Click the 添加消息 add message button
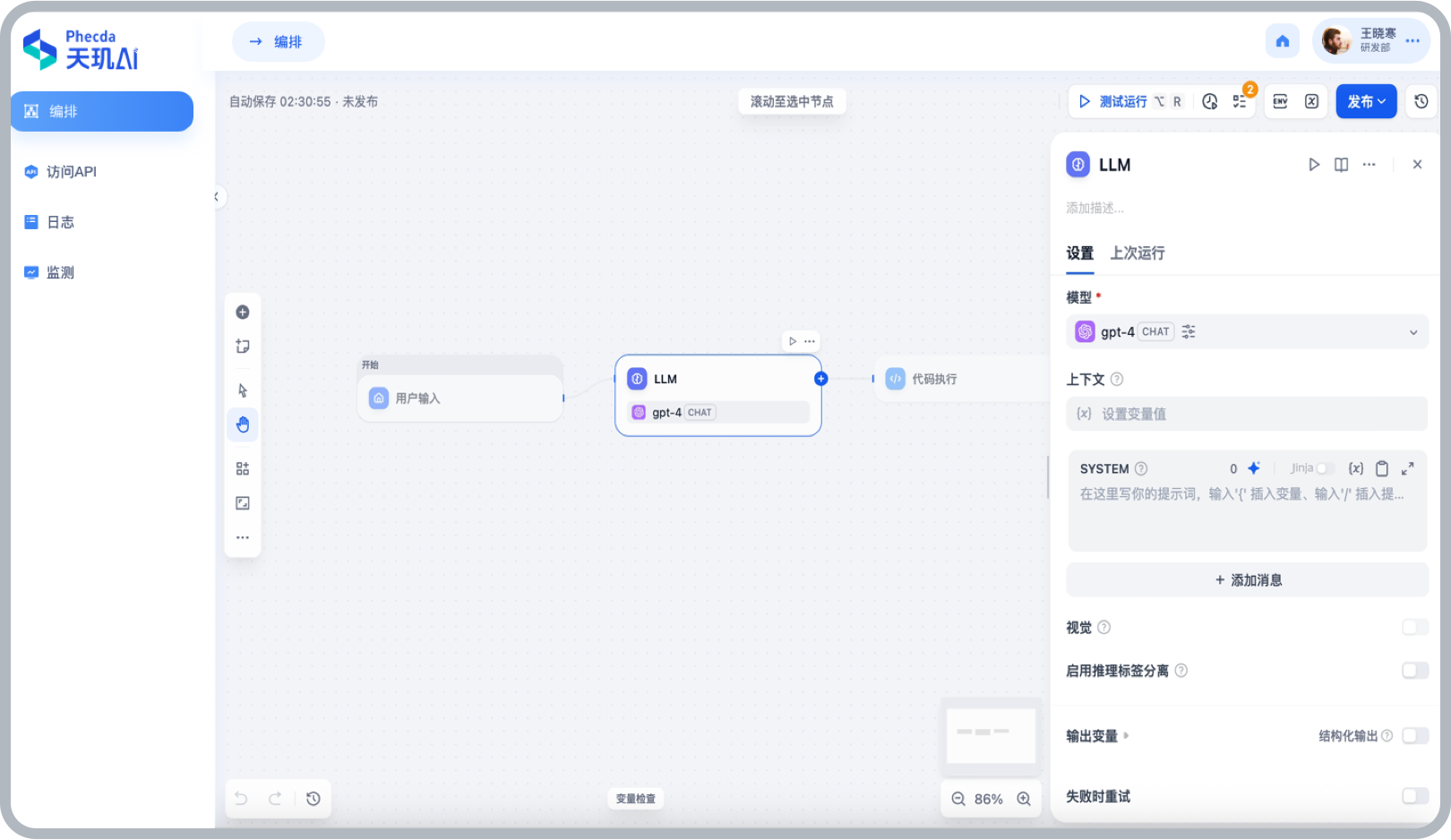1451x840 pixels. tap(1246, 579)
